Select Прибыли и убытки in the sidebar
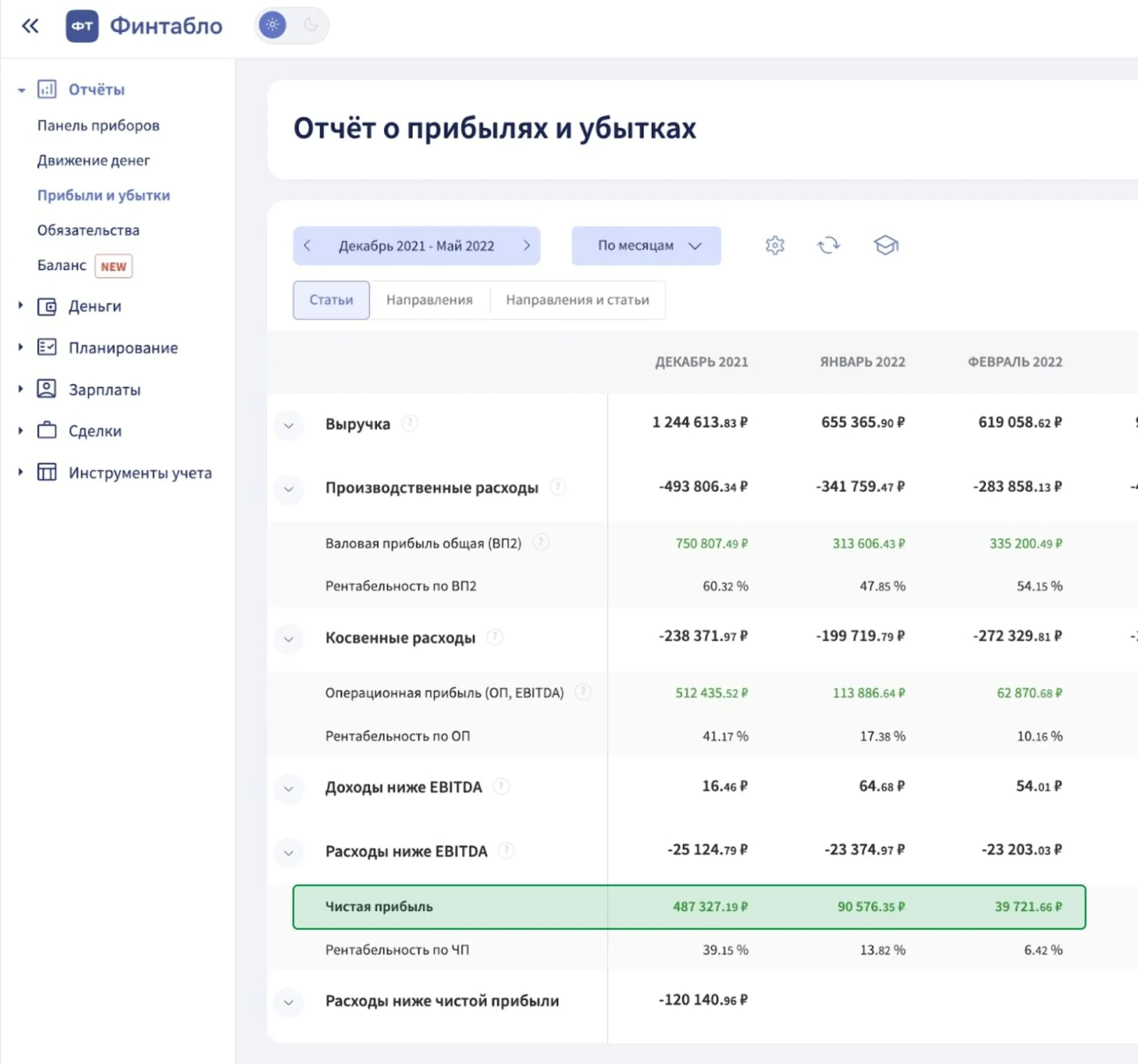This screenshot has width=1138, height=1064. click(104, 195)
